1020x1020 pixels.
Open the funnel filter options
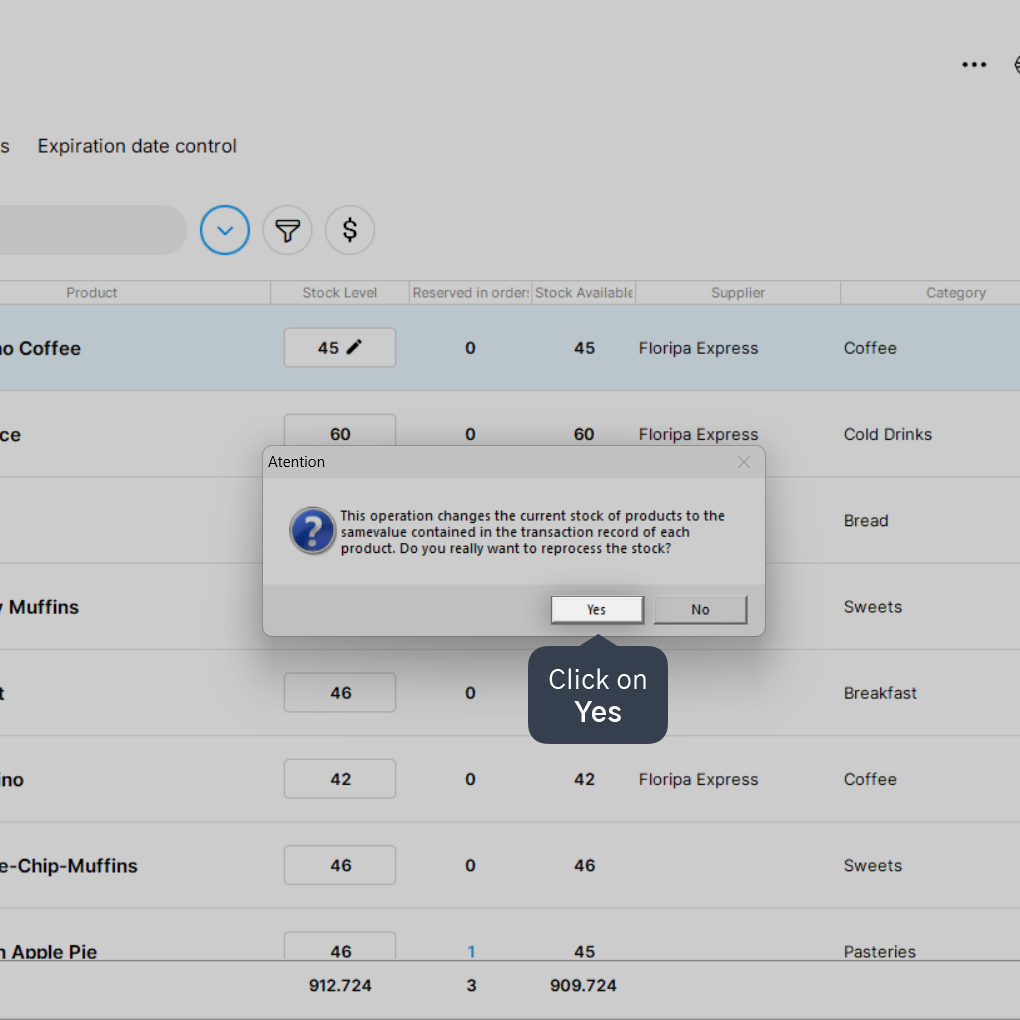click(288, 230)
